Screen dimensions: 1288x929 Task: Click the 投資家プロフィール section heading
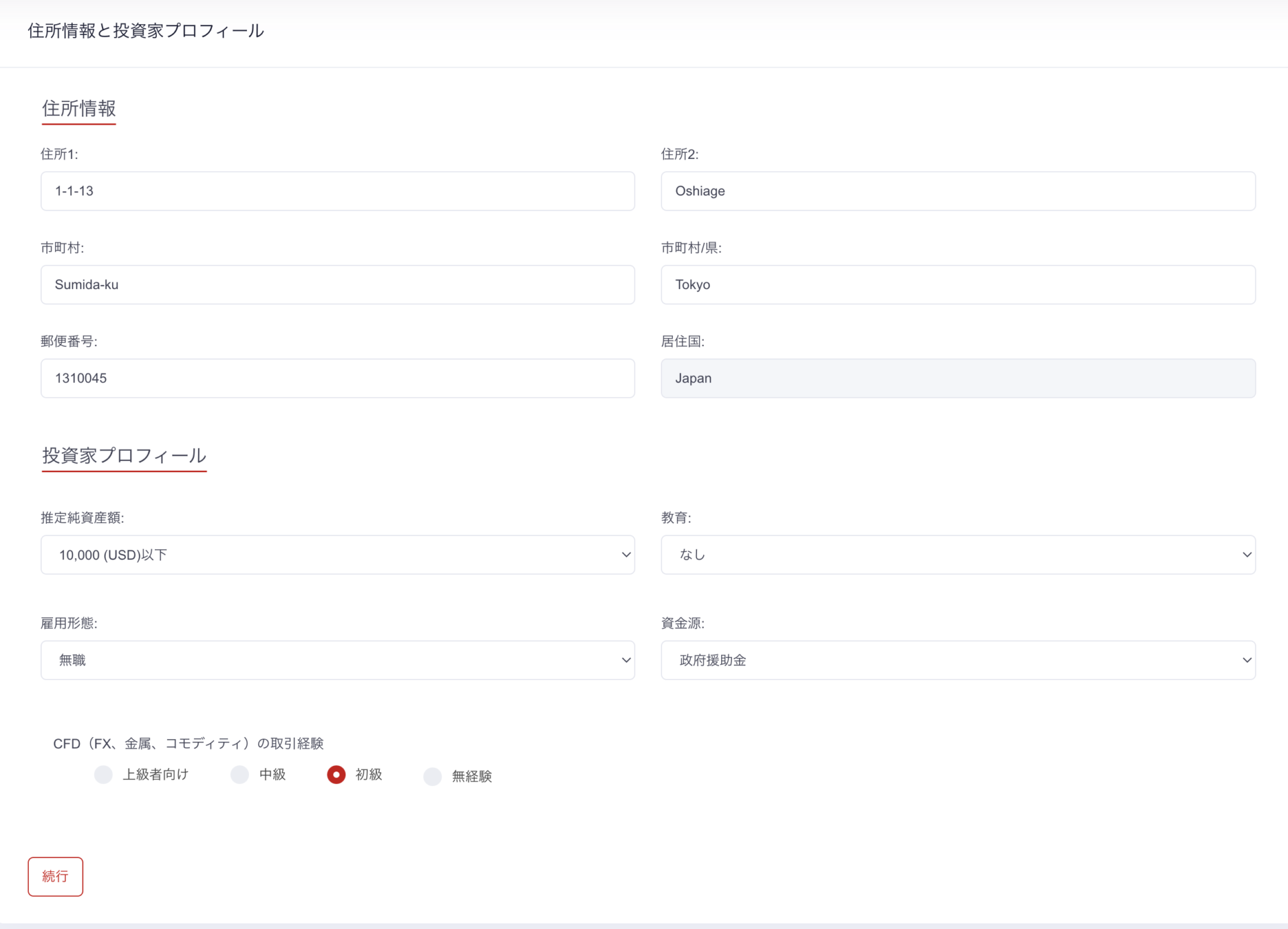point(124,455)
